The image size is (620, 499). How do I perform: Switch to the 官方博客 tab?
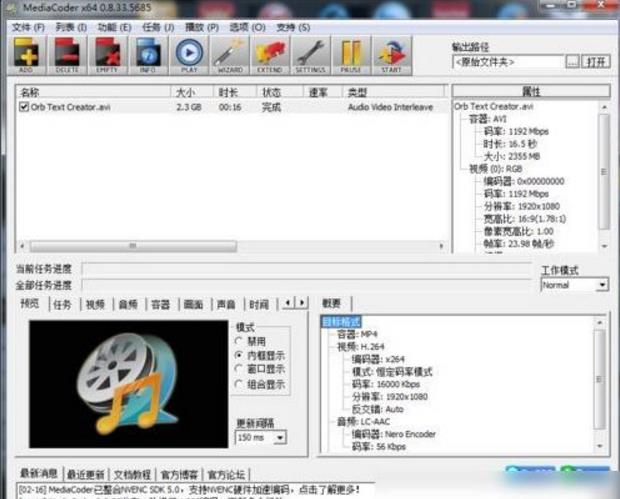[x=179, y=474]
